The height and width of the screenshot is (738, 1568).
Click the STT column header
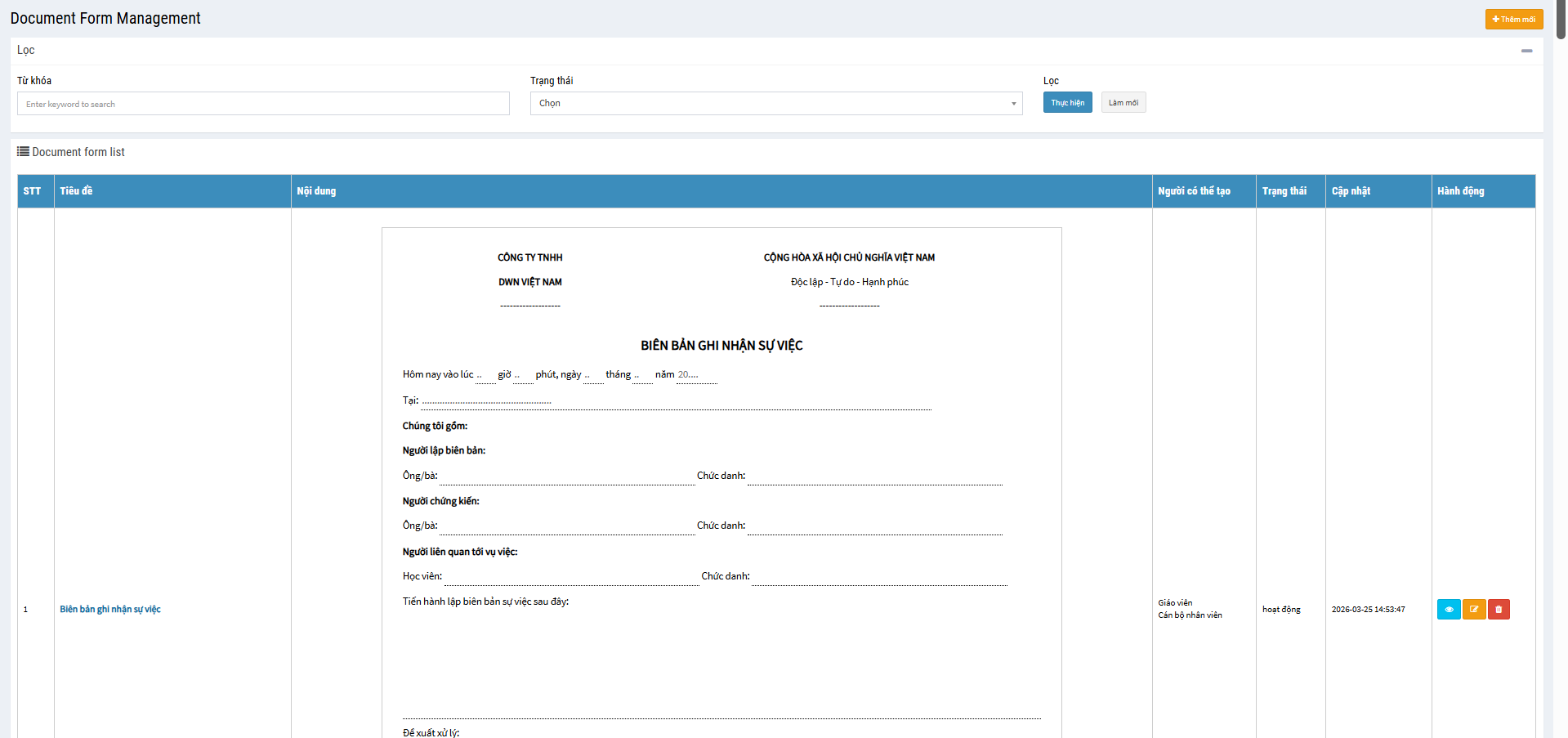(32, 191)
